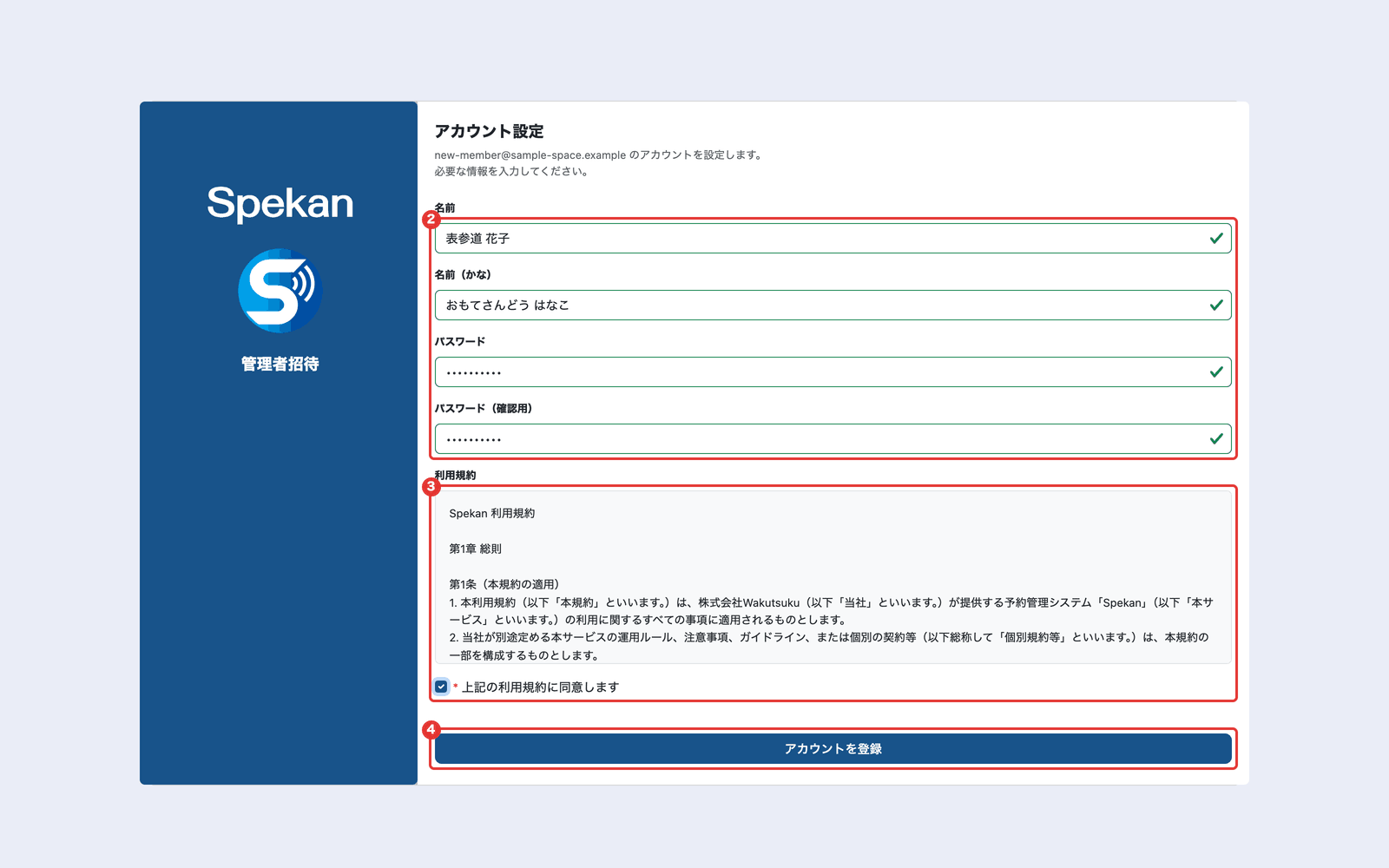This screenshot has width=1389, height=868.
Task: Click the green checkmark in the 名前（かな） field
Action: click(1216, 306)
